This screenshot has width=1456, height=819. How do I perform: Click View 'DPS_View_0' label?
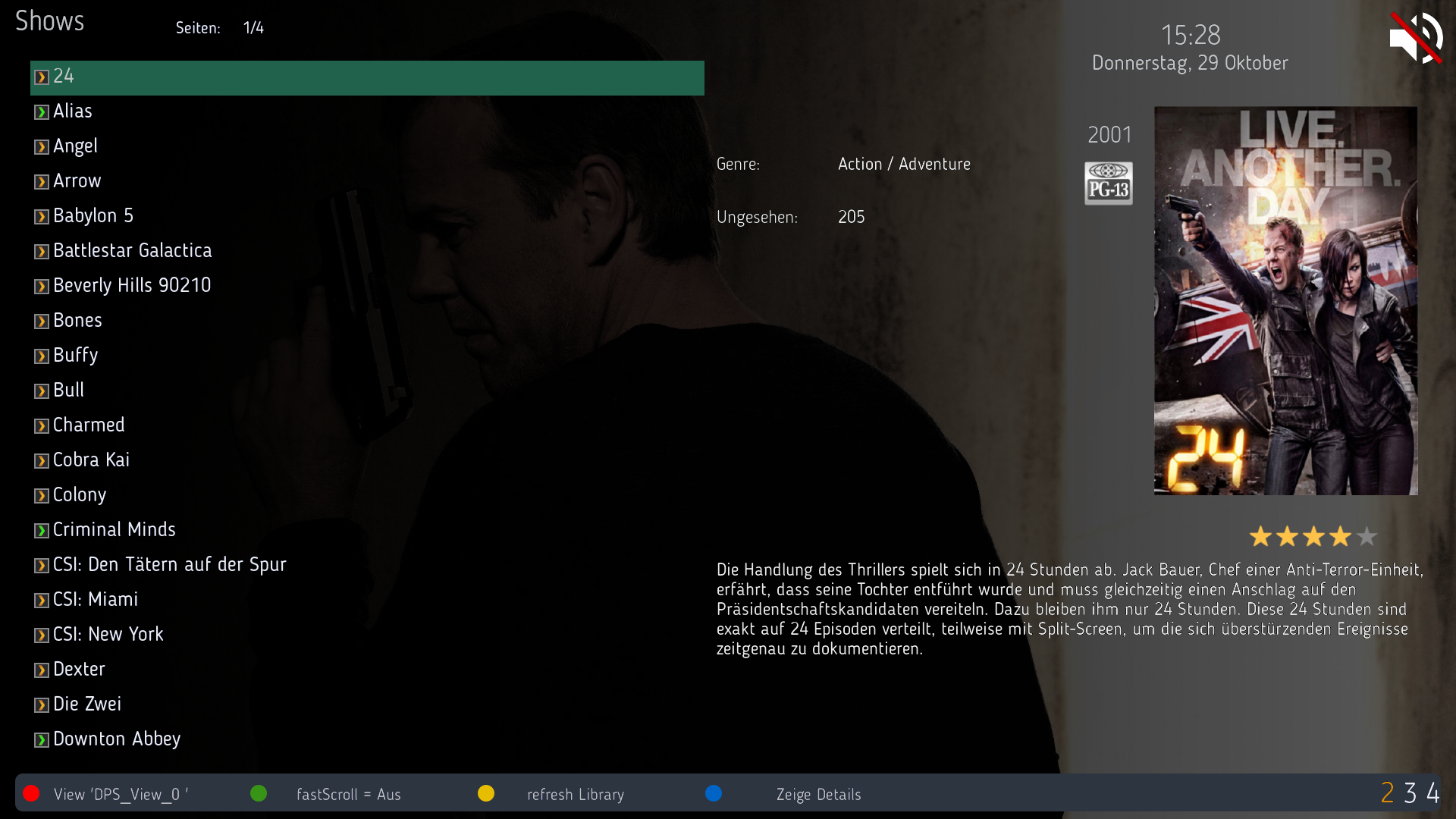121,795
